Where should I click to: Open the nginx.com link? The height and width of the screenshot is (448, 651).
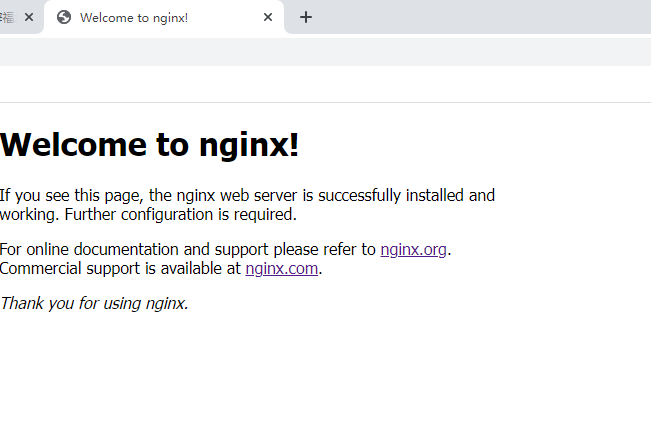tap(282, 269)
